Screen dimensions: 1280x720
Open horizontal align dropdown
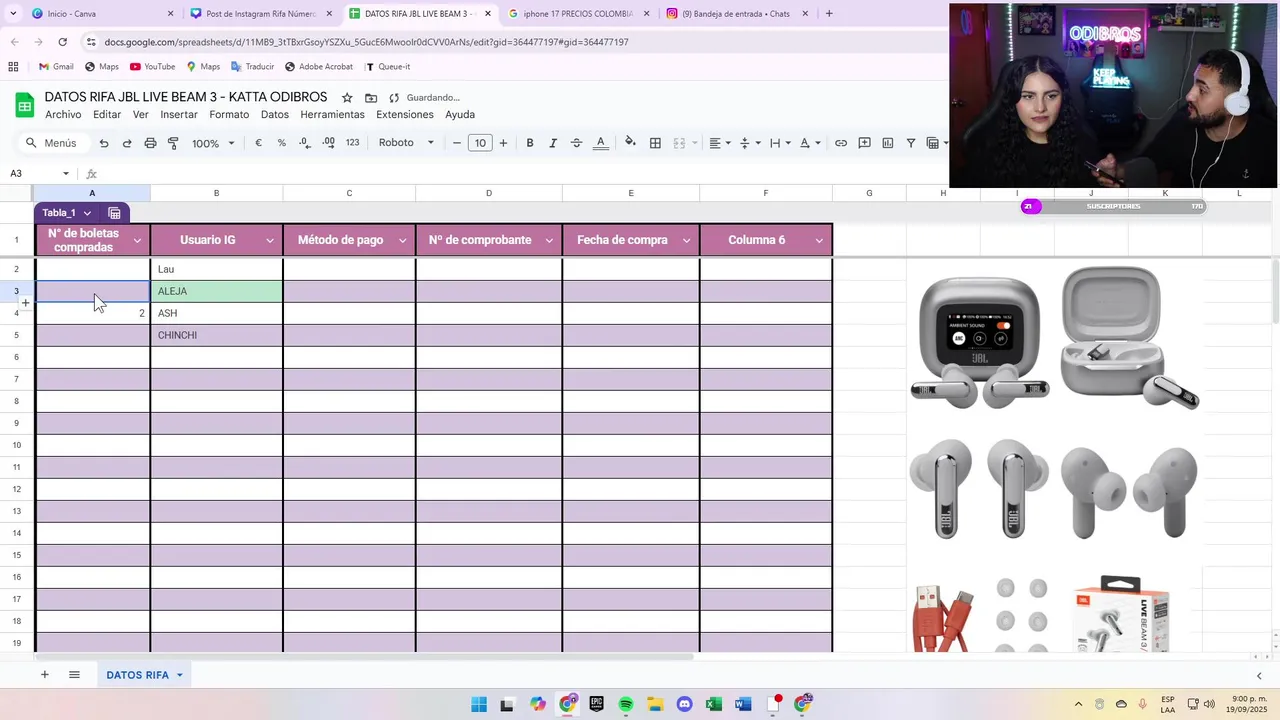click(x=720, y=143)
